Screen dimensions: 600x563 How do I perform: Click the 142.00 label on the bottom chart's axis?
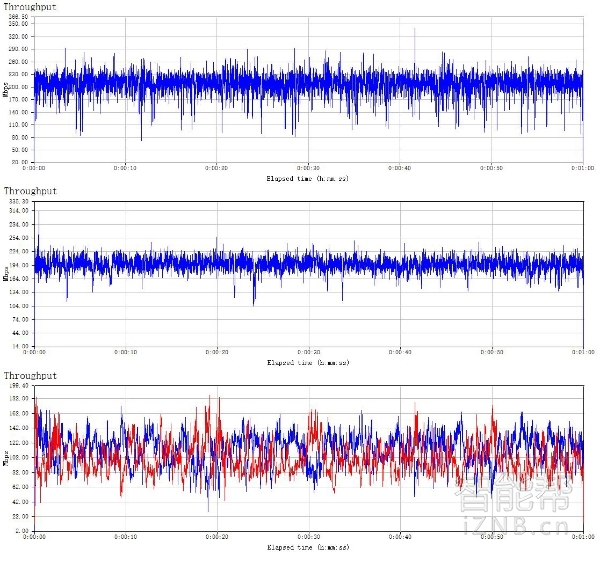coord(18,428)
